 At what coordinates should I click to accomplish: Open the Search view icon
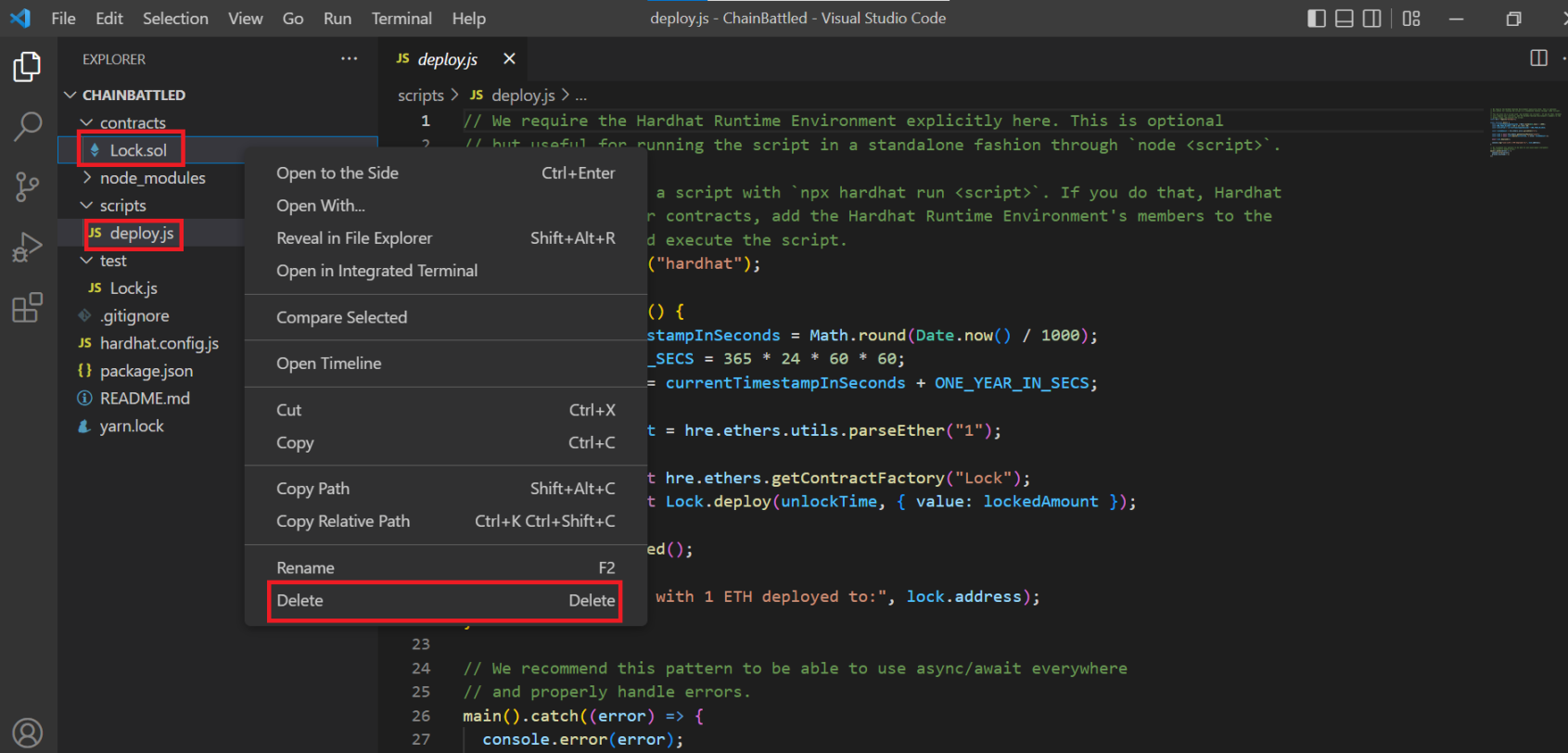pyautogui.click(x=28, y=126)
